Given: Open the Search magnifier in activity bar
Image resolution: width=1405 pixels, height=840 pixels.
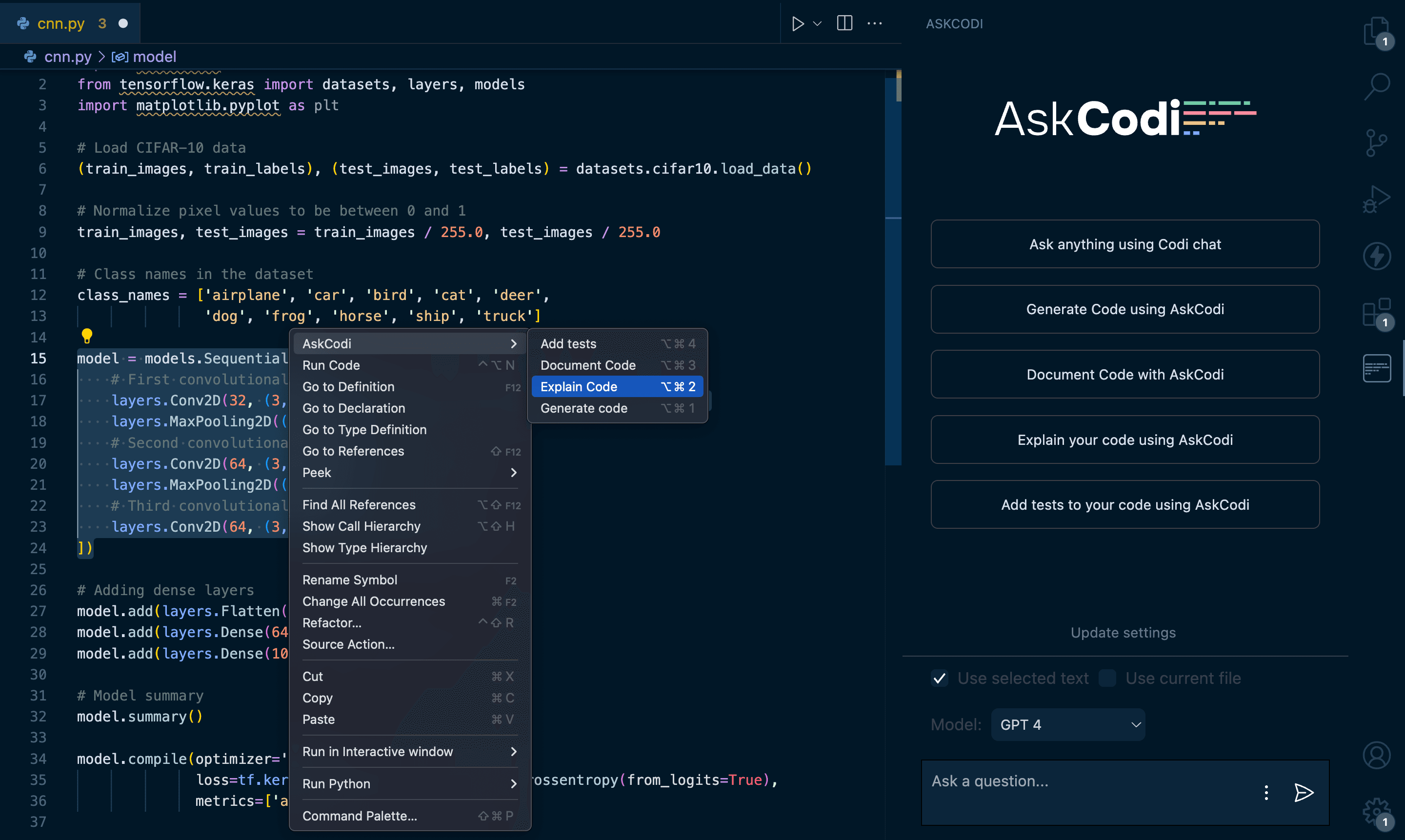Looking at the screenshot, I should [x=1376, y=87].
